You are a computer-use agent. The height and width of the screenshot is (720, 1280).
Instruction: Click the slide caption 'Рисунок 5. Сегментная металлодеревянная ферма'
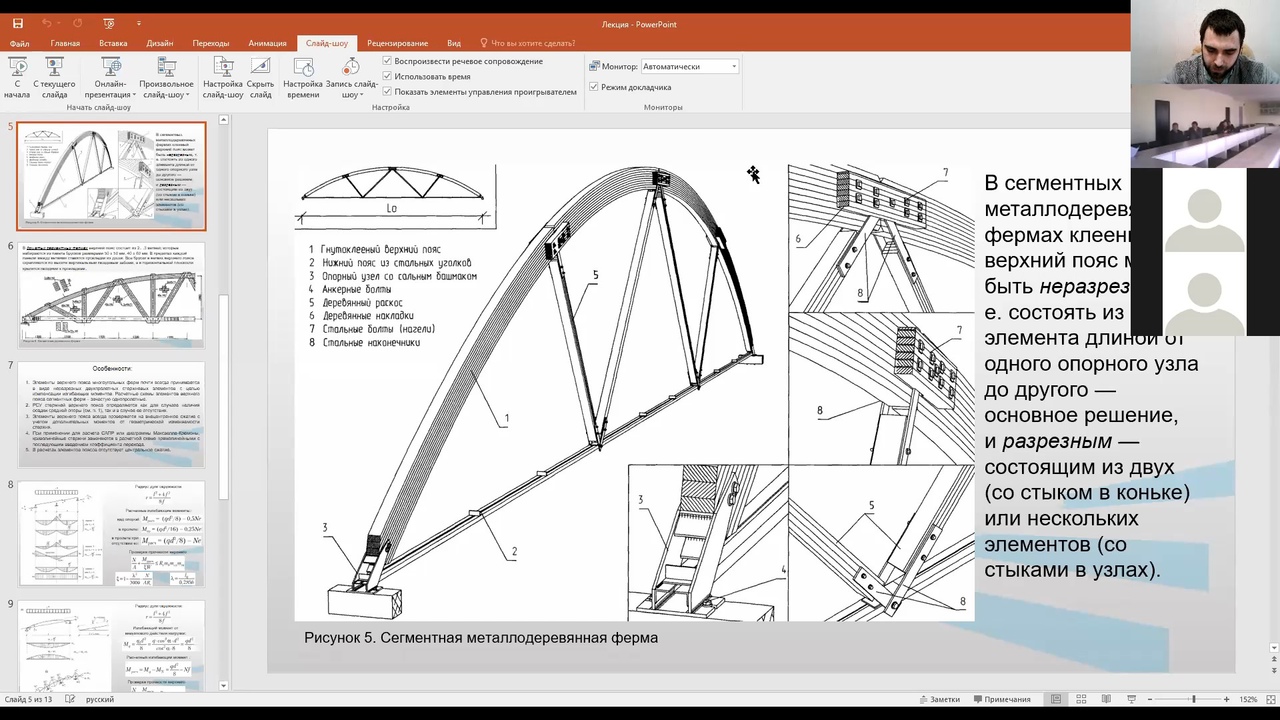(x=481, y=637)
